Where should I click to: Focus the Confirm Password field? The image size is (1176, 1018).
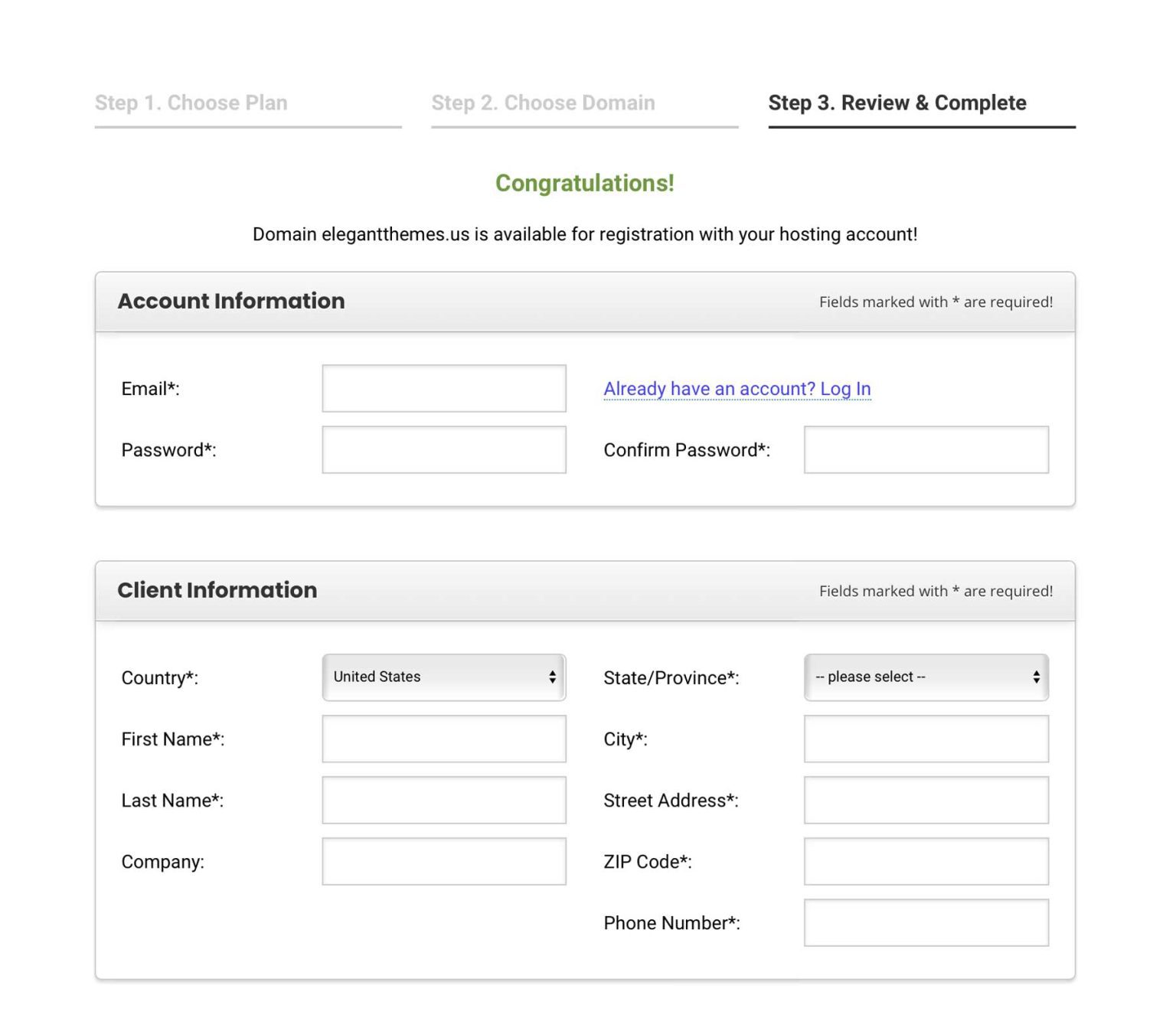click(x=926, y=449)
